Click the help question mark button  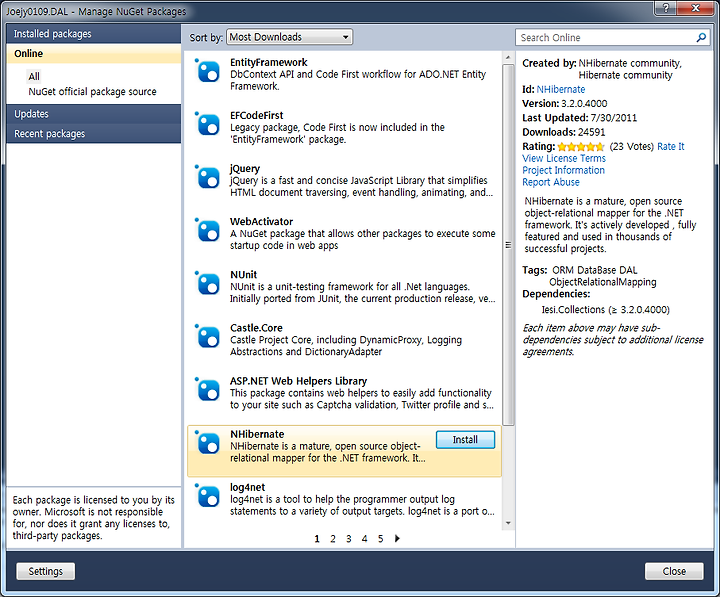click(x=666, y=8)
